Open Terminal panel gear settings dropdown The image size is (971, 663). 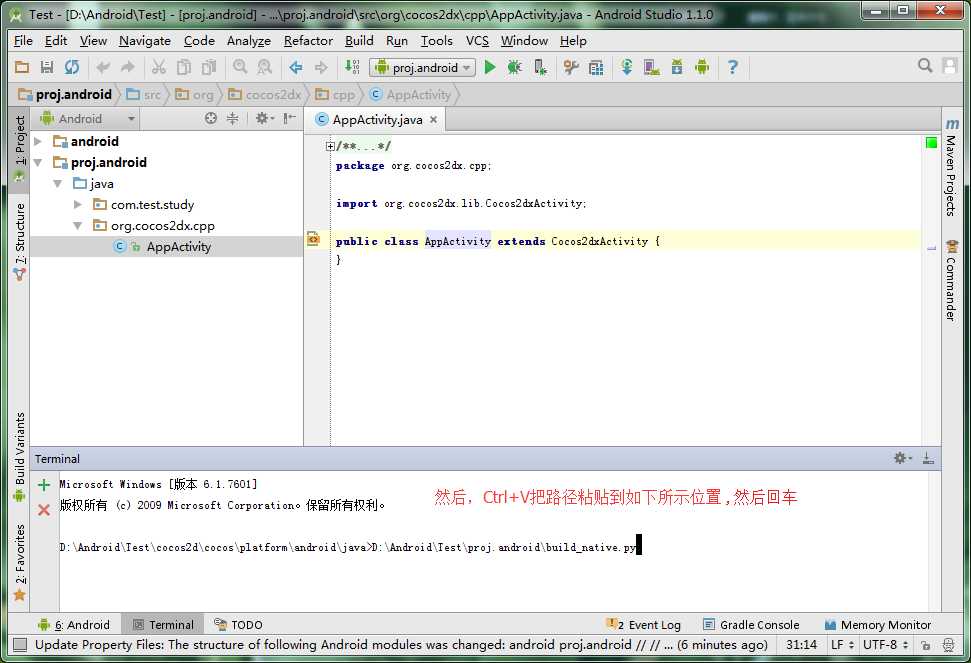pos(902,458)
